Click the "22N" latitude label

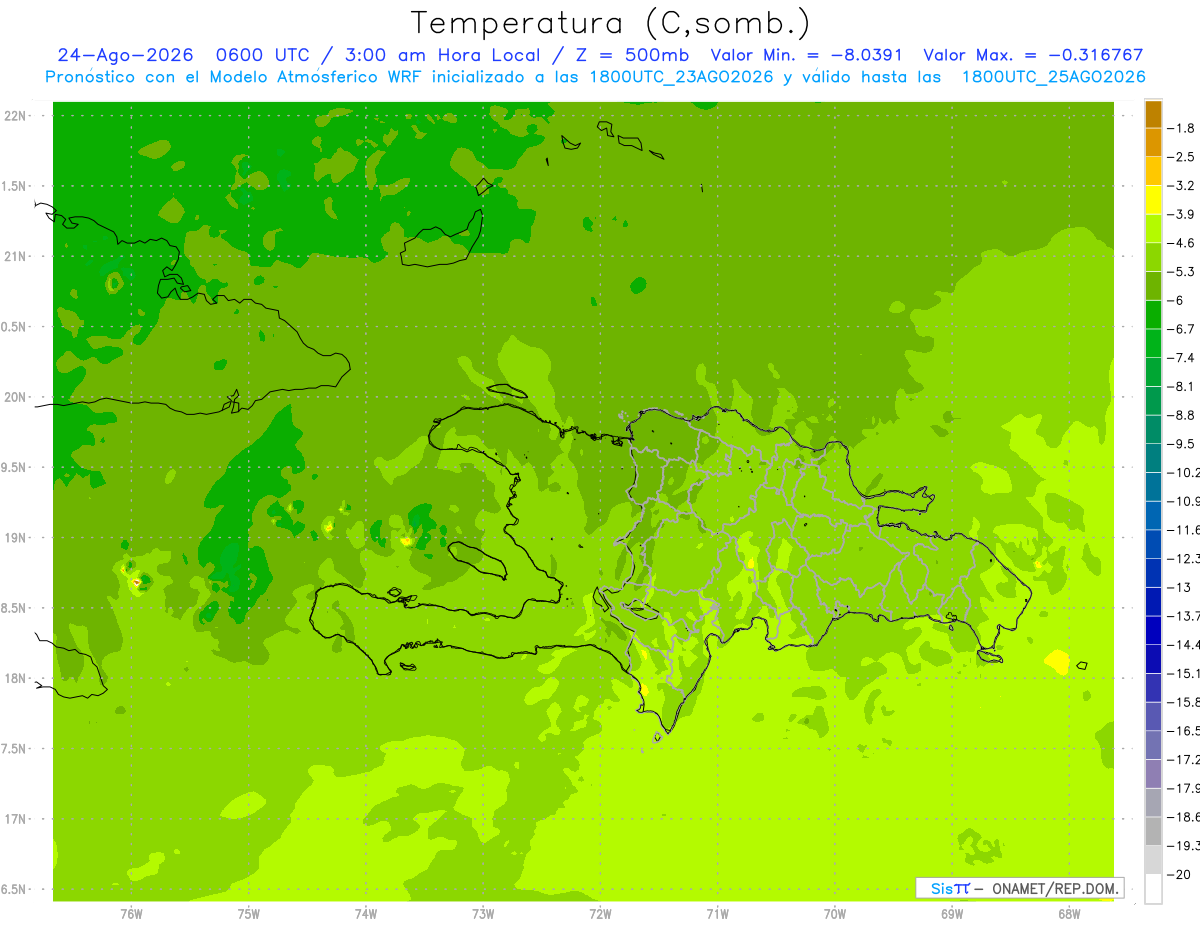tap(16, 116)
